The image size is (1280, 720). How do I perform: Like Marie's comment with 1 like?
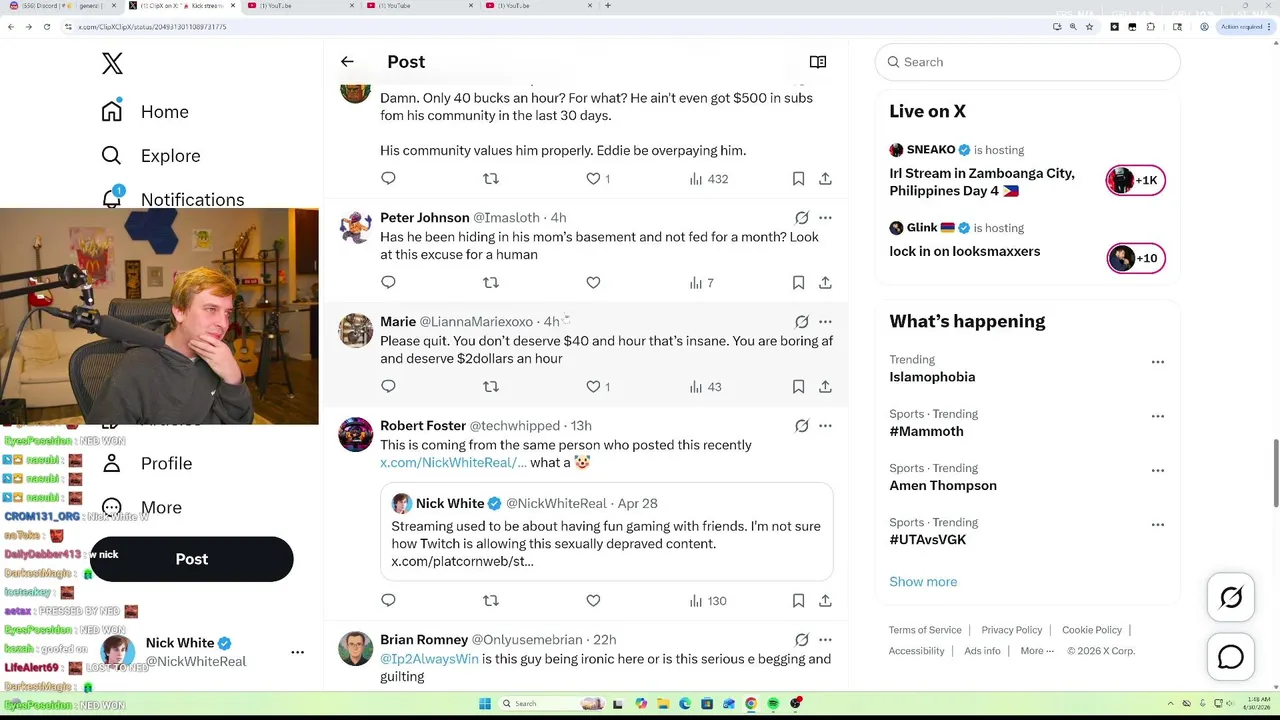pos(598,387)
